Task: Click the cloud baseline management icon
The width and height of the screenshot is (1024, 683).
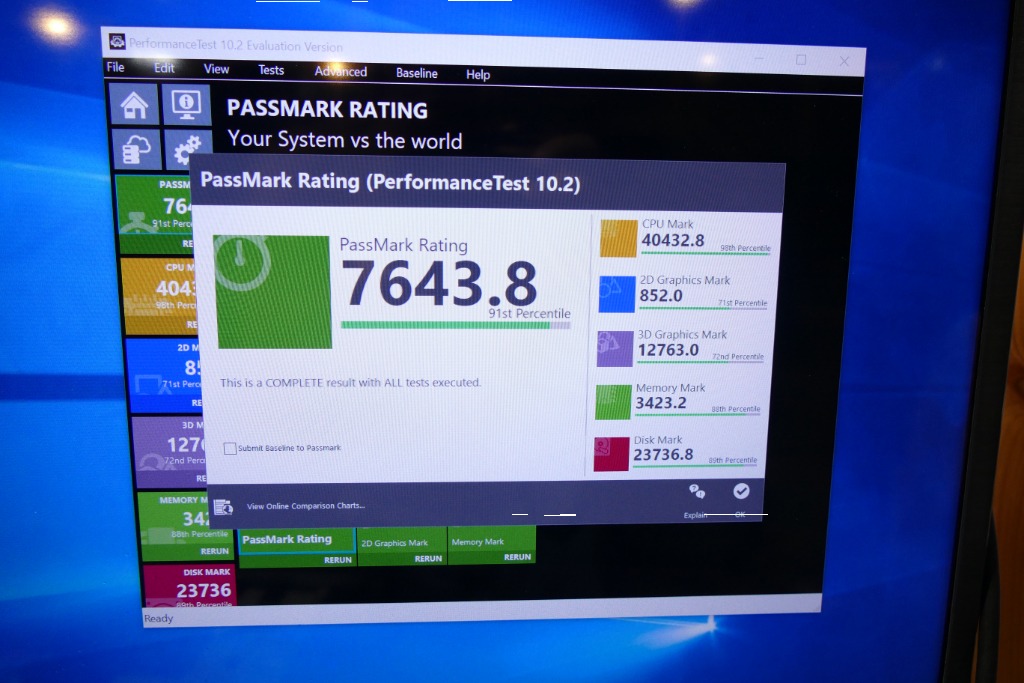Action: [x=136, y=149]
